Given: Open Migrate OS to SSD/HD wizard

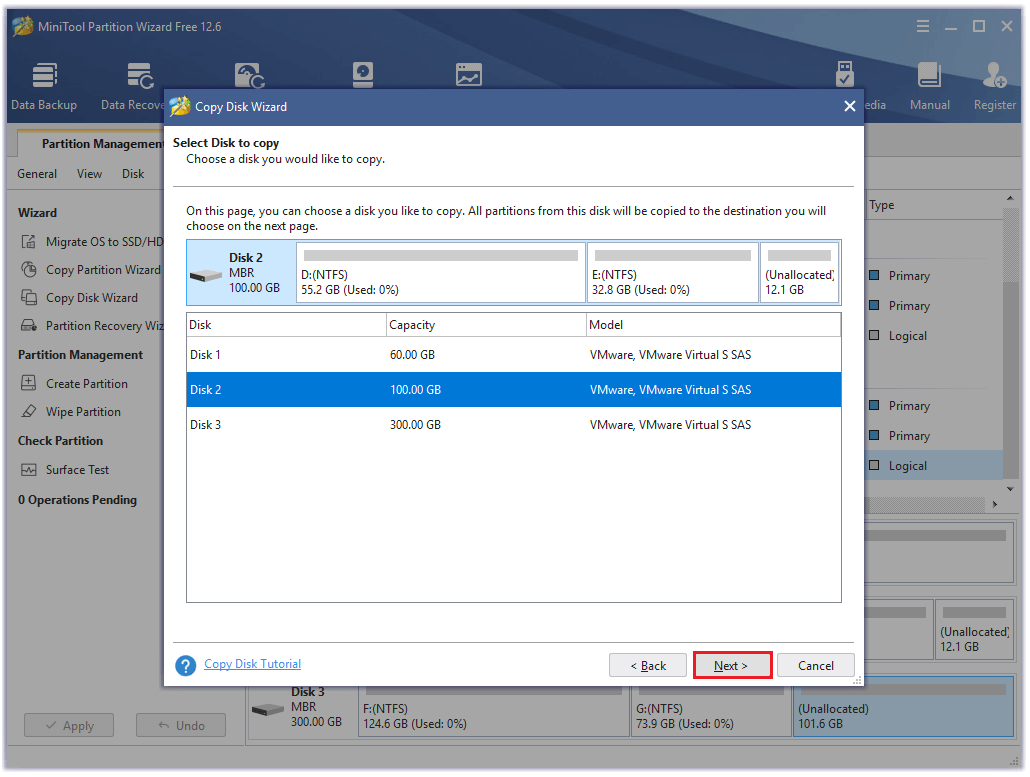Looking at the screenshot, I should click(92, 242).
